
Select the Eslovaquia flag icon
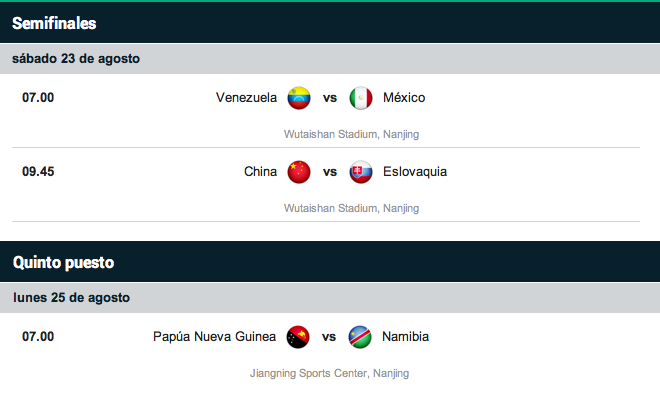coord(361,172)
